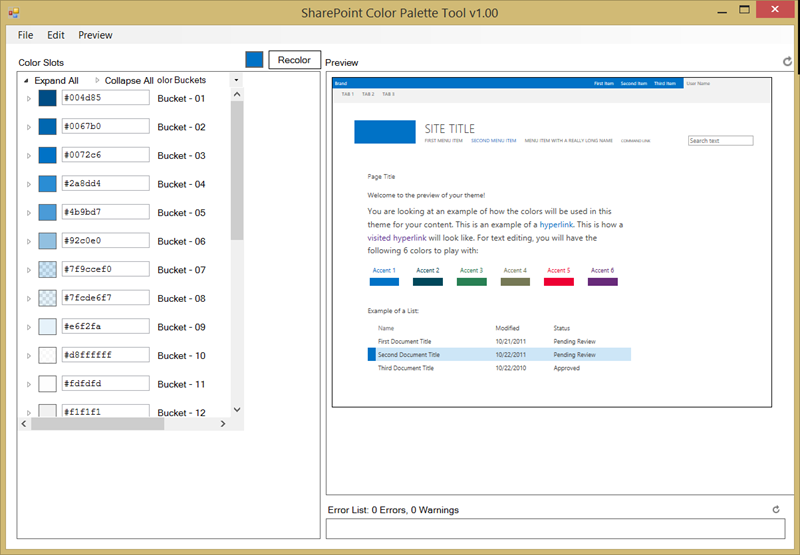This screenshot has height=555, width=800.
Task: Expand the Bucket - 06 row
Action: pyautogui.click(x=29, y=241)
